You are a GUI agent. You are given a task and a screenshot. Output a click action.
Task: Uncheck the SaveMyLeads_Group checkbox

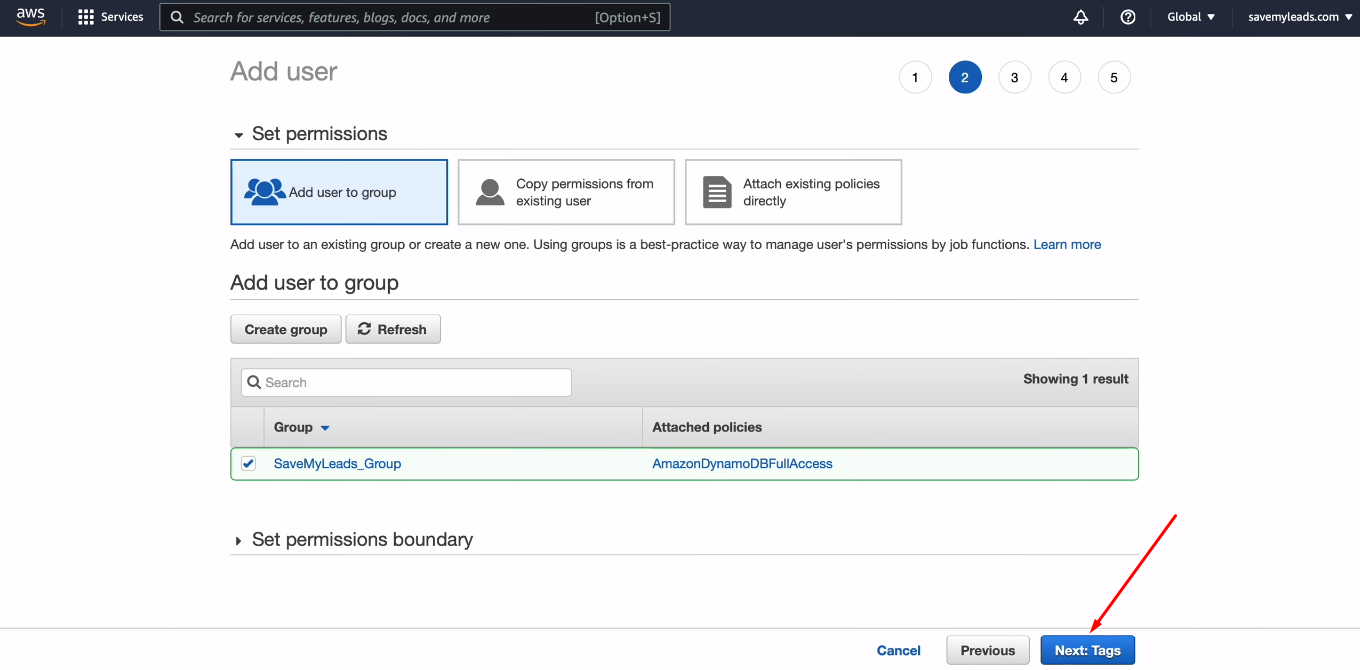click(248, 464)
